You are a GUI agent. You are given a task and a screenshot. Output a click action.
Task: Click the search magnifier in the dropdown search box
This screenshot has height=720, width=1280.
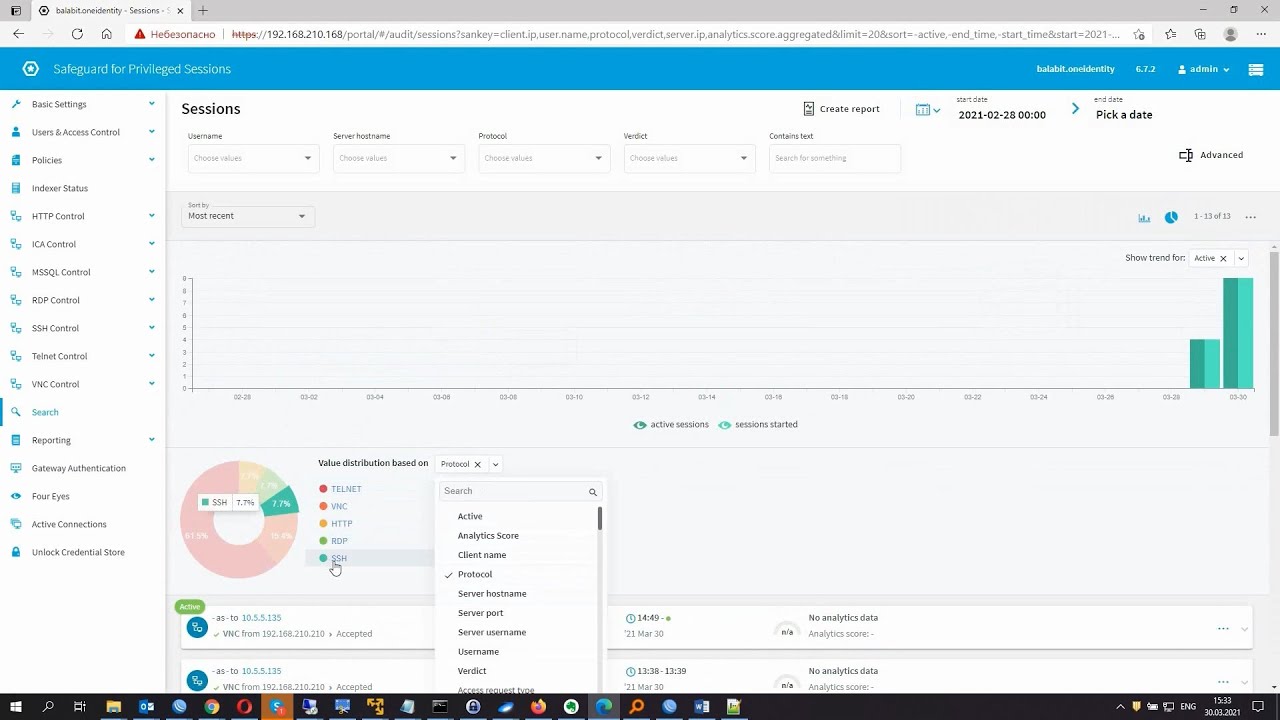pyautogui.click(x=593, y=492)
